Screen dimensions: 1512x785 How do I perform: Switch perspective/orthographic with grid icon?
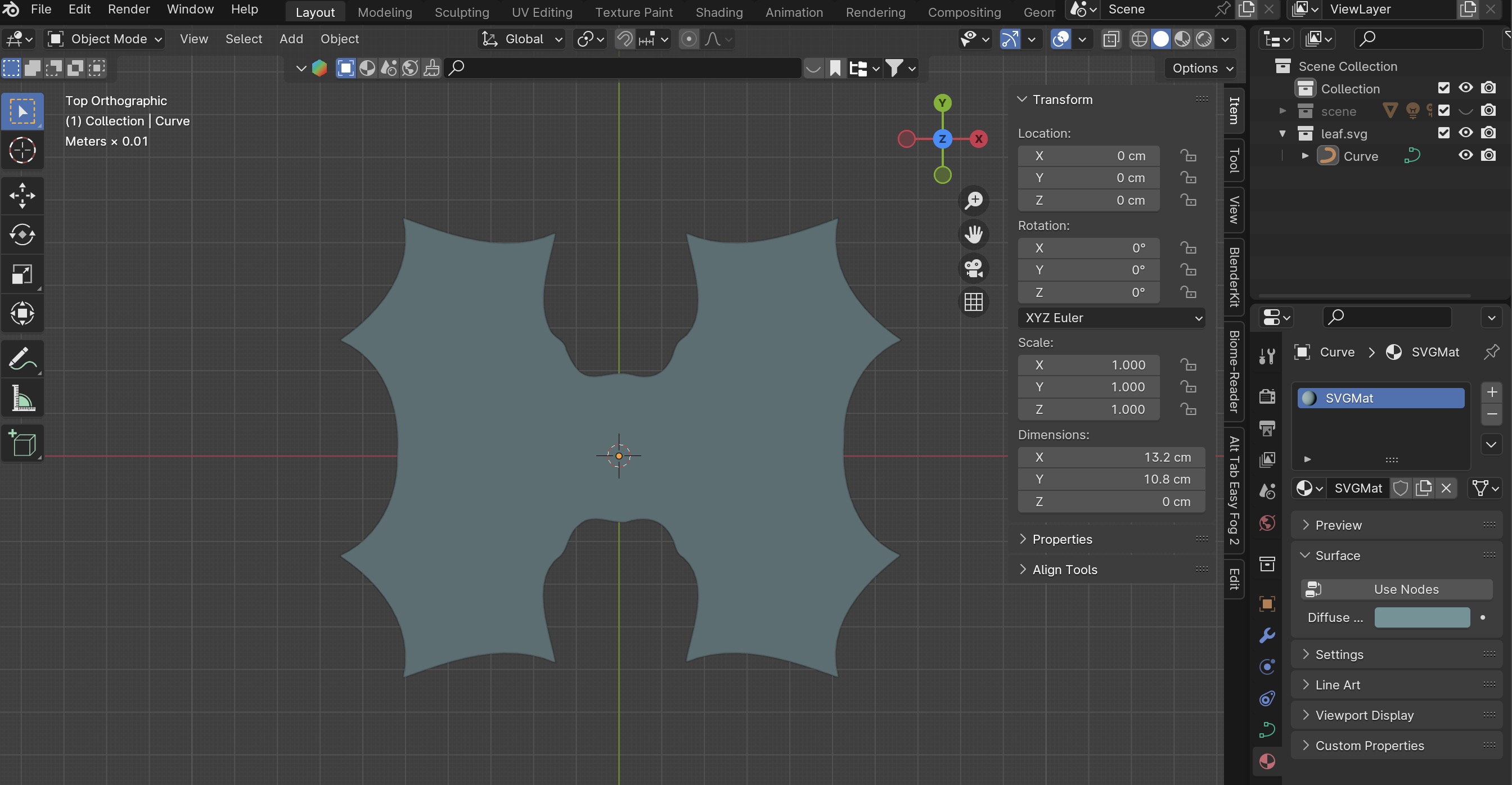973,303
